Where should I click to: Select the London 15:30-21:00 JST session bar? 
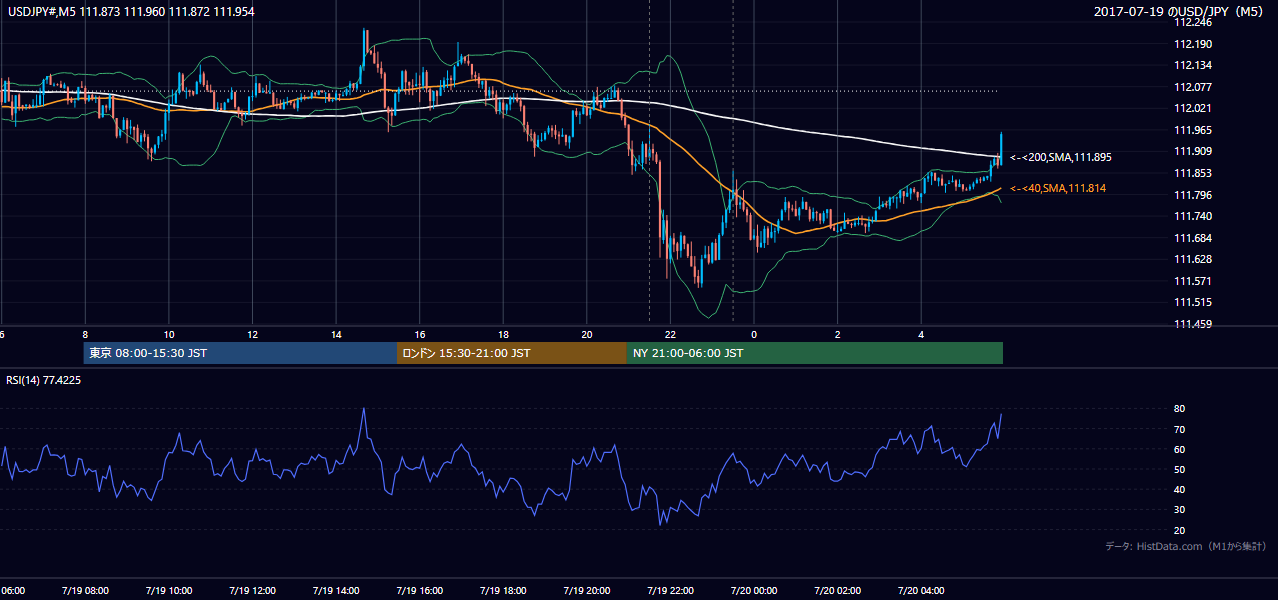coord(512,353)
